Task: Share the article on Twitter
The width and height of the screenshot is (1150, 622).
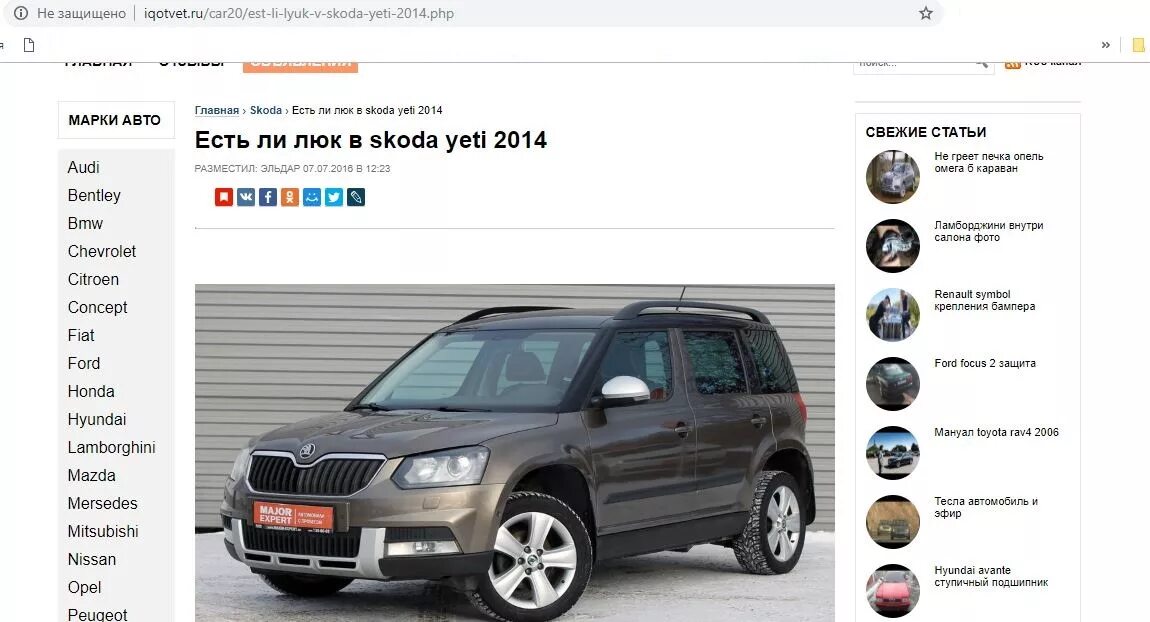Action: [334, 197]
